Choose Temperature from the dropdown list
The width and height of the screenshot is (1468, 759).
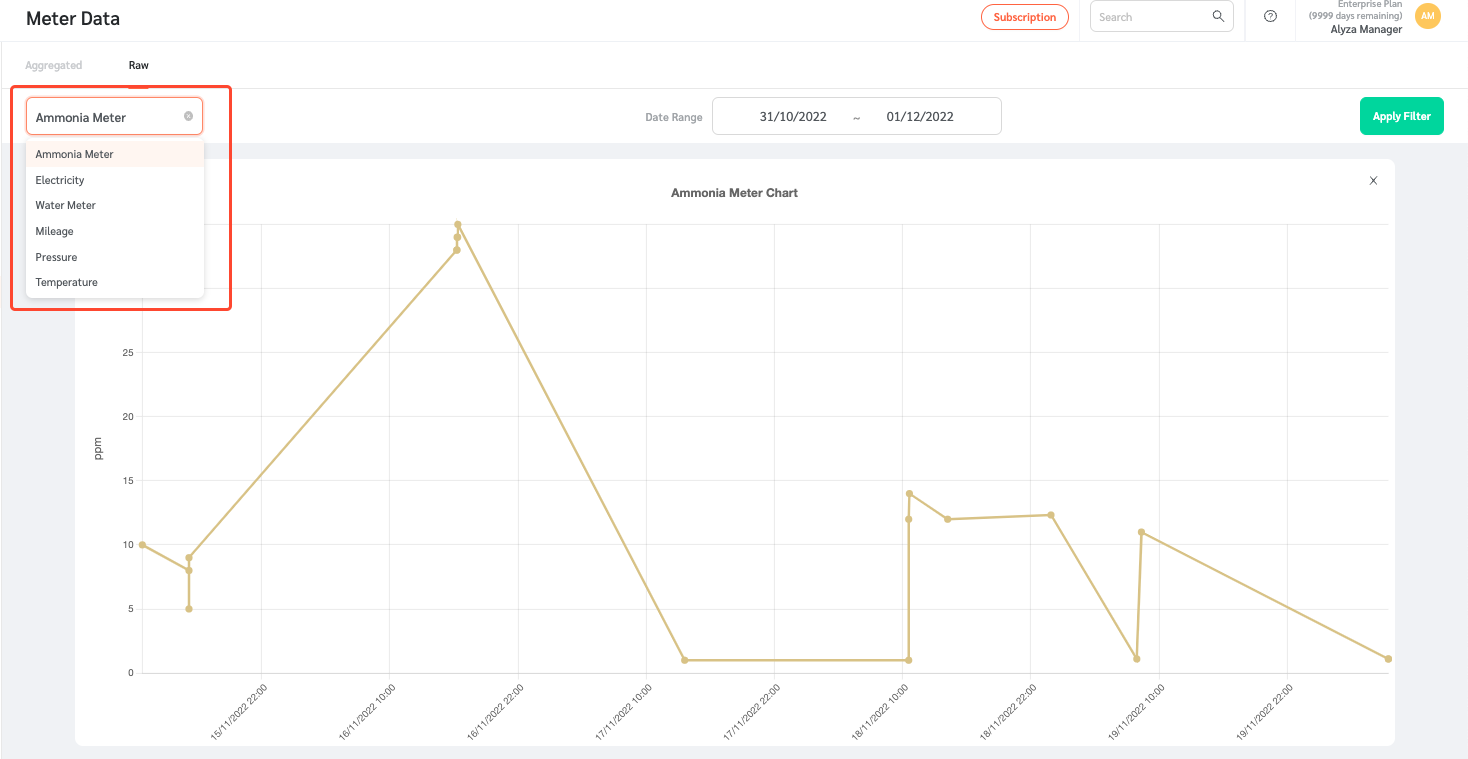pos(66,282)
